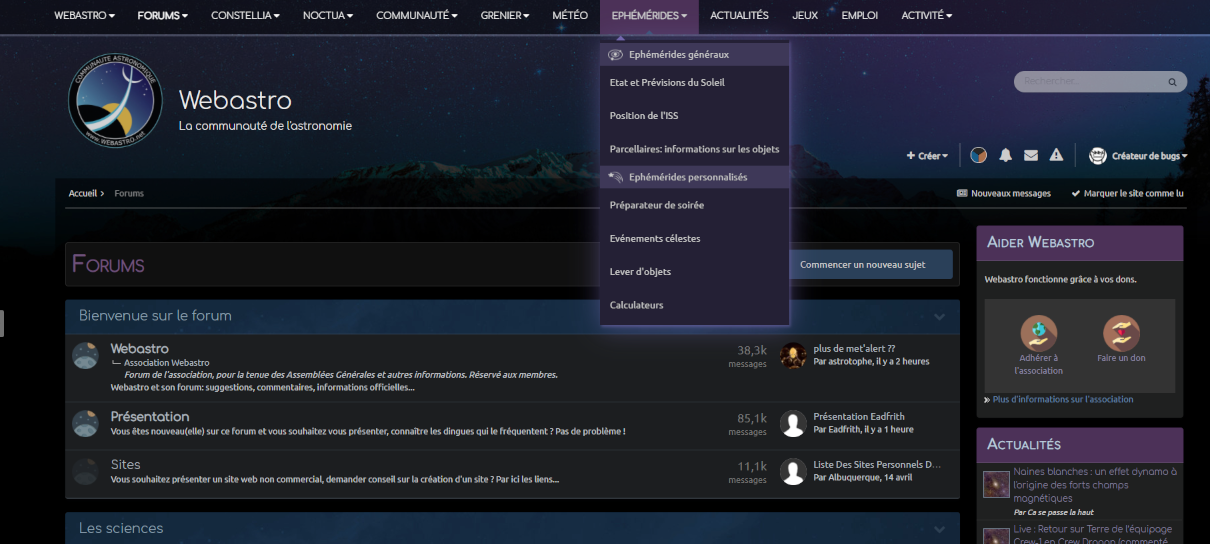
Task: Open astrotophe's avatar in Webastro row
Action: coord(793,355)
